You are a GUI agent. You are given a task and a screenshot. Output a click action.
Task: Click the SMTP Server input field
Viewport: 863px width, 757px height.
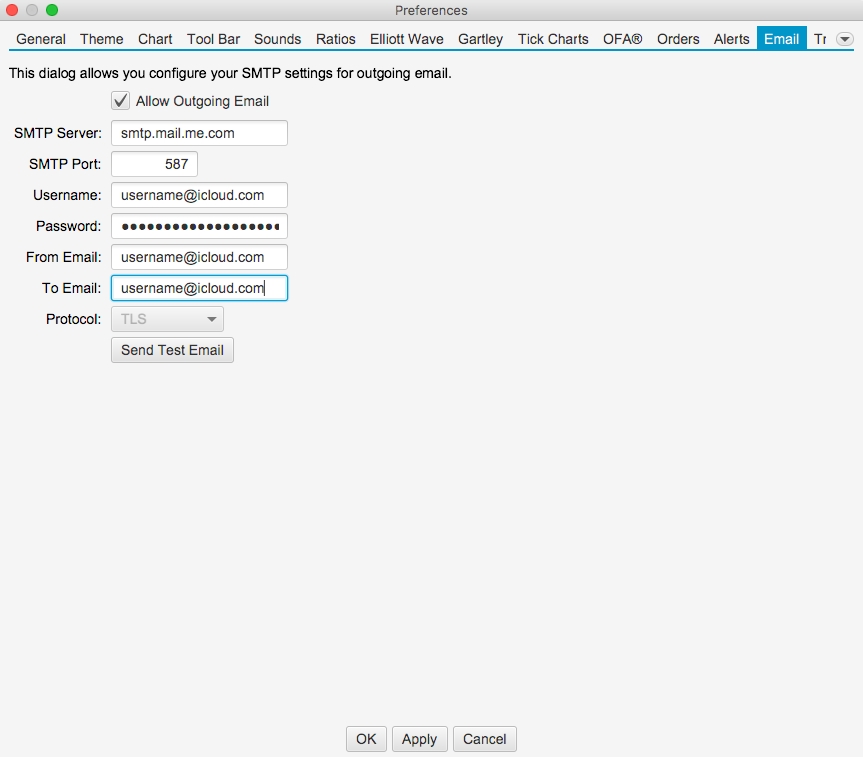[x=199, y=133]
